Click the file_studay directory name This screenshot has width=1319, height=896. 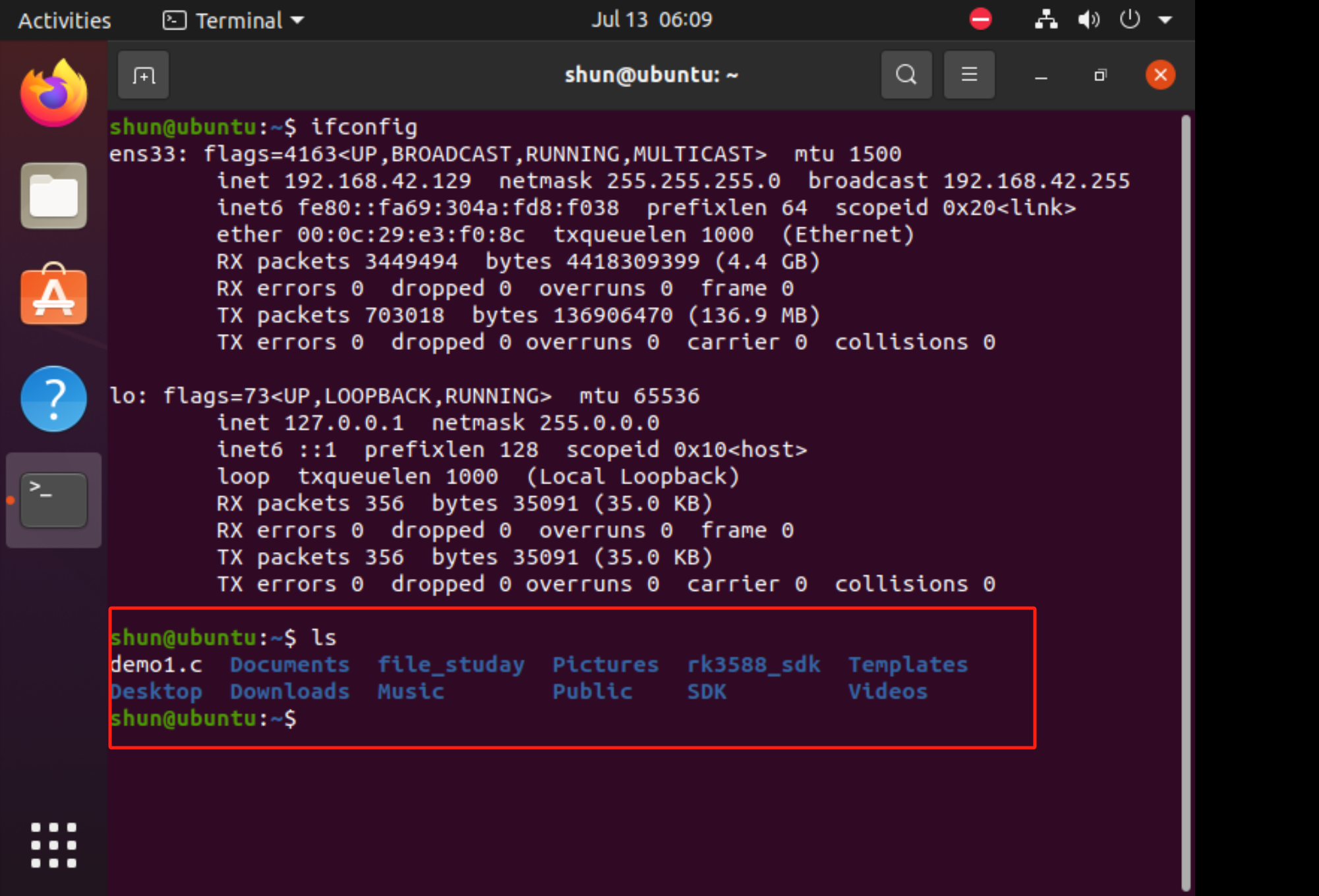tap(451, 665)
